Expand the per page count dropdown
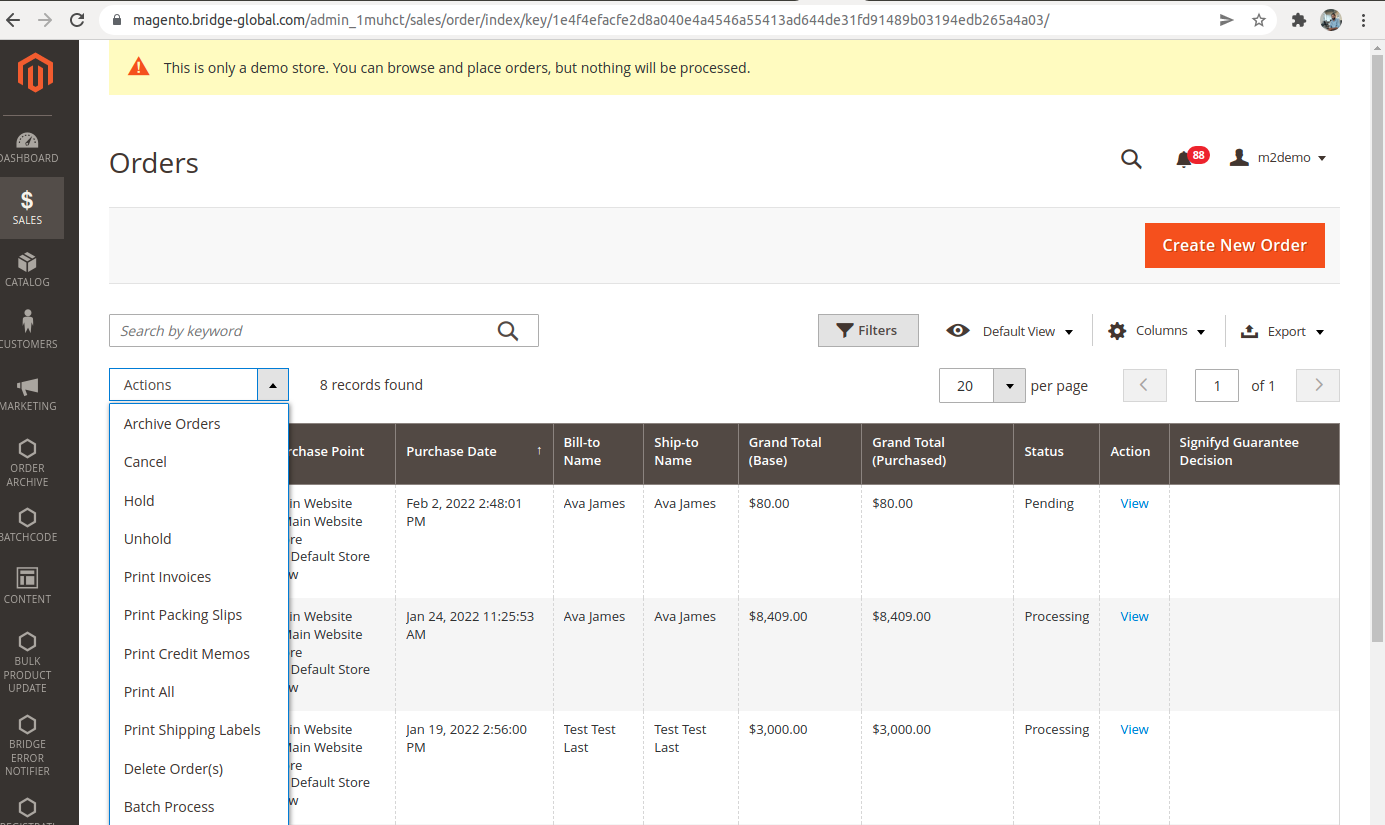Image resolution: width=1385 pixels, height=825 pixels. click(x=1009, y=386)
